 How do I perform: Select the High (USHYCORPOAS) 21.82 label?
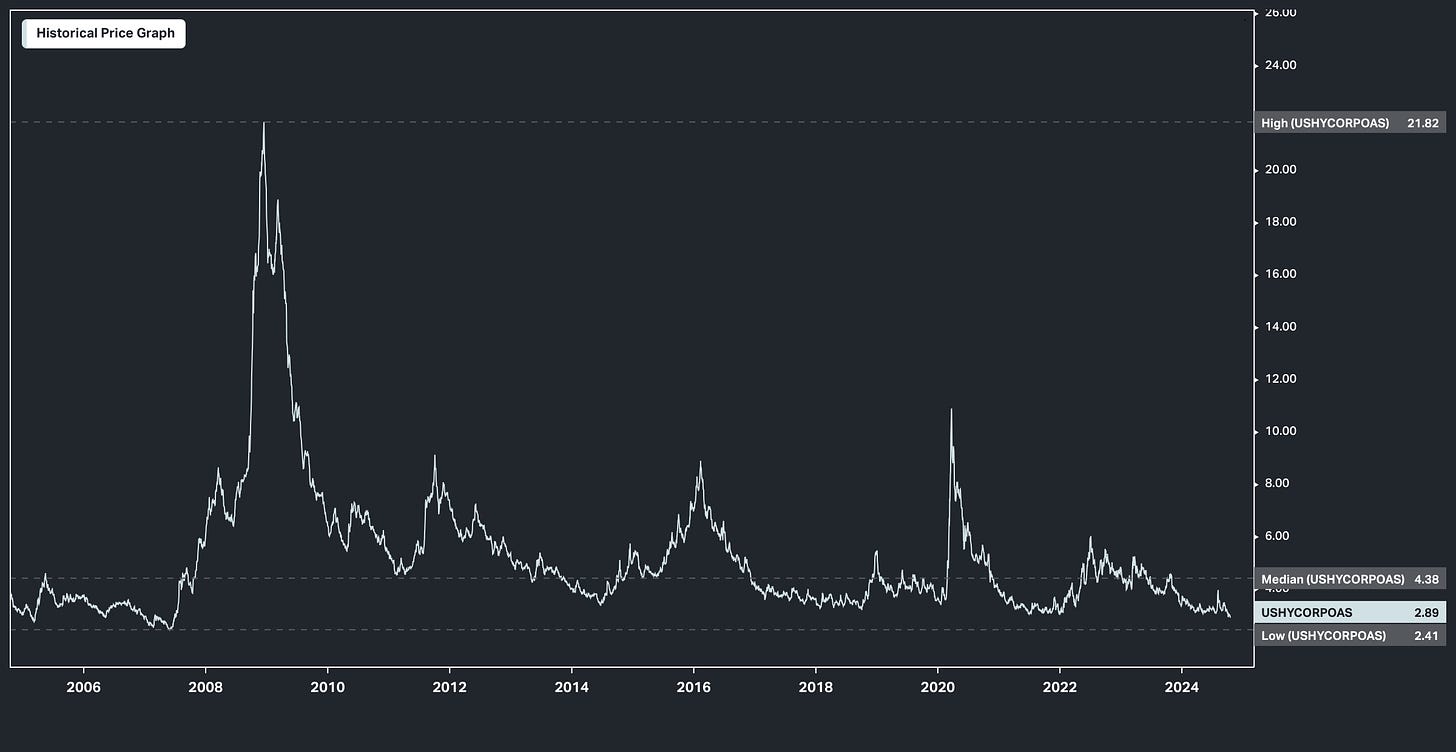(1349, 123)
